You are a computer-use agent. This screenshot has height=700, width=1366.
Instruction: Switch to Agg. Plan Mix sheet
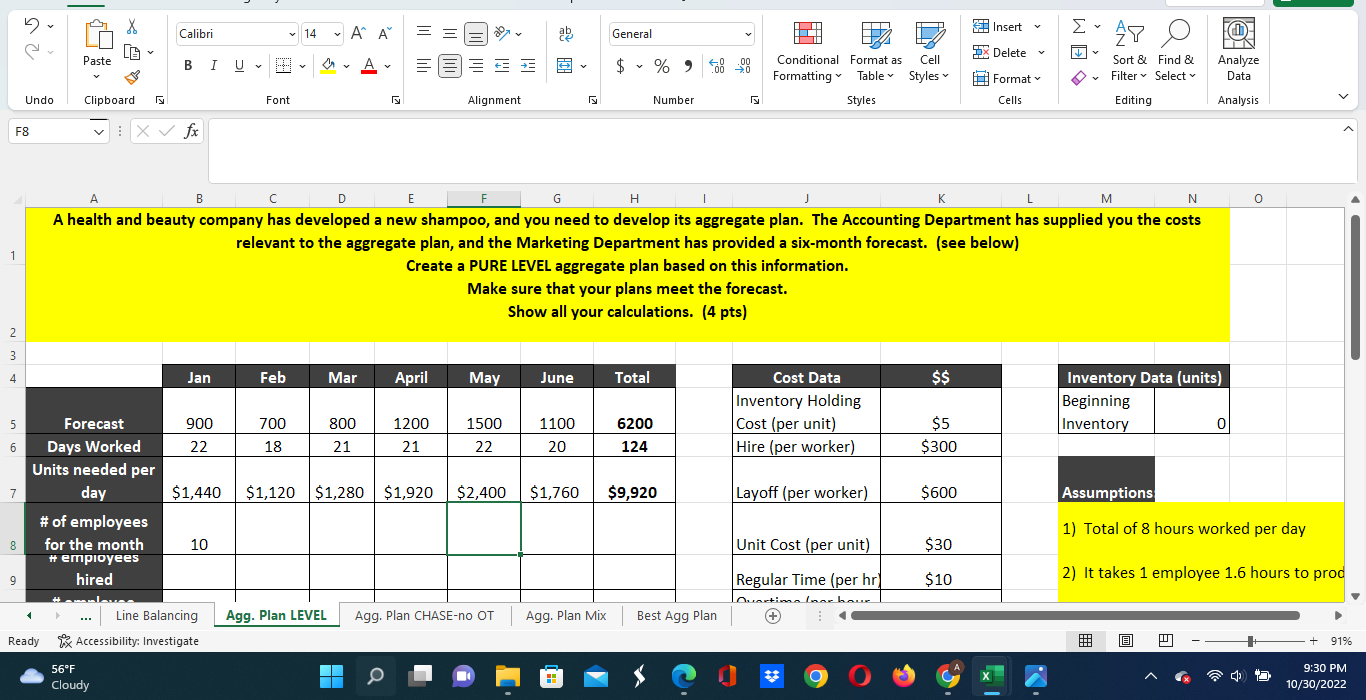pyautogui.click(x=566, y=616)
